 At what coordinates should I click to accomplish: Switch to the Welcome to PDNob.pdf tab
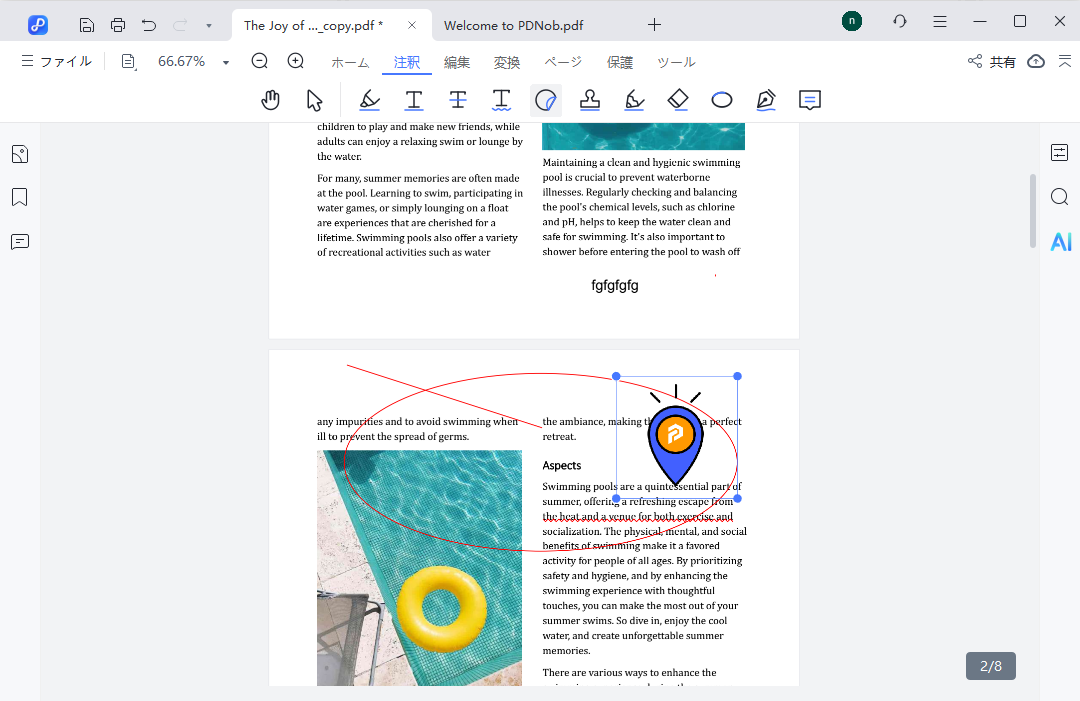coord(513,24)
